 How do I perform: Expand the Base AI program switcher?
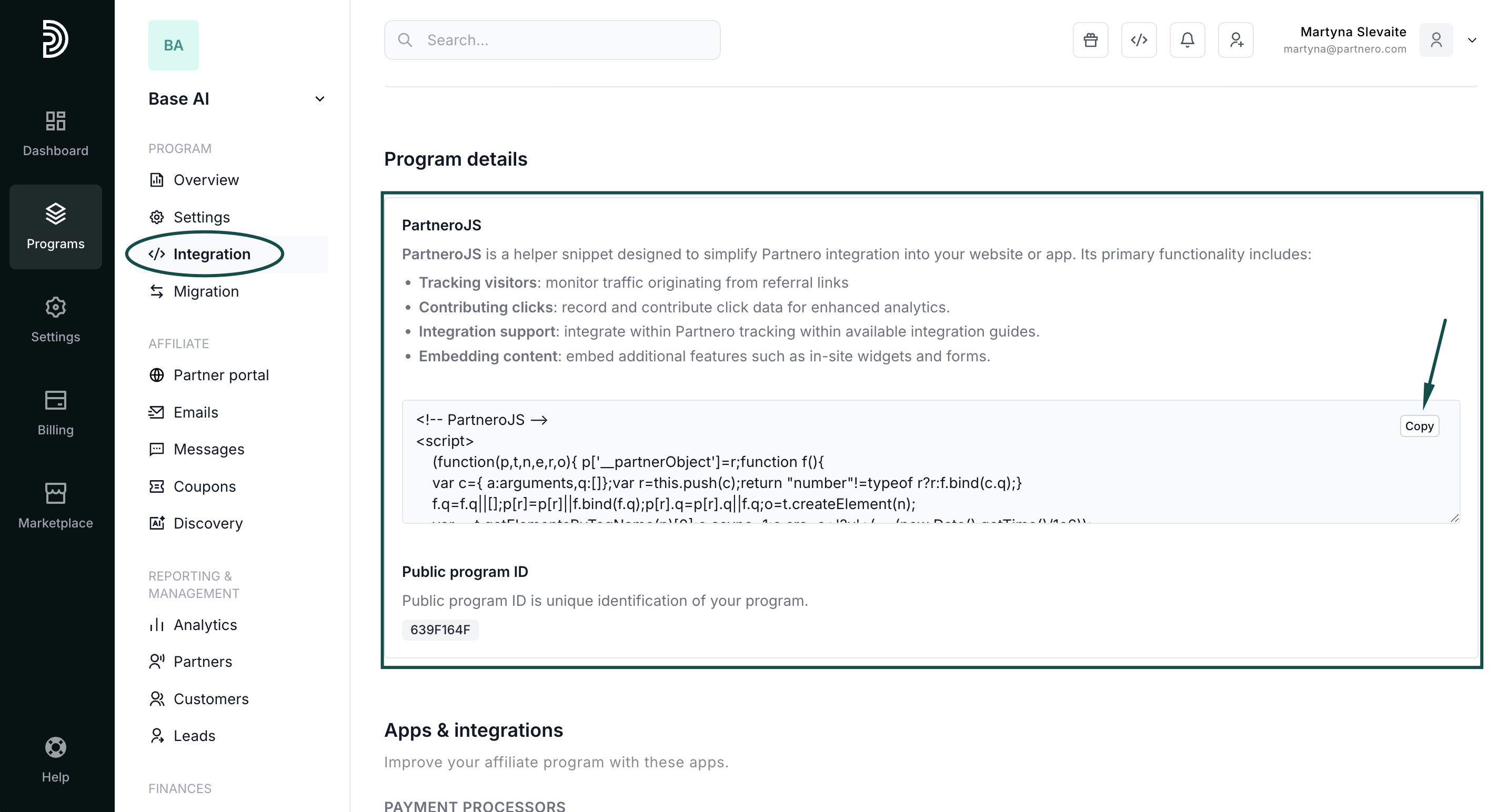pyautogui.click(x=319, y=99)
